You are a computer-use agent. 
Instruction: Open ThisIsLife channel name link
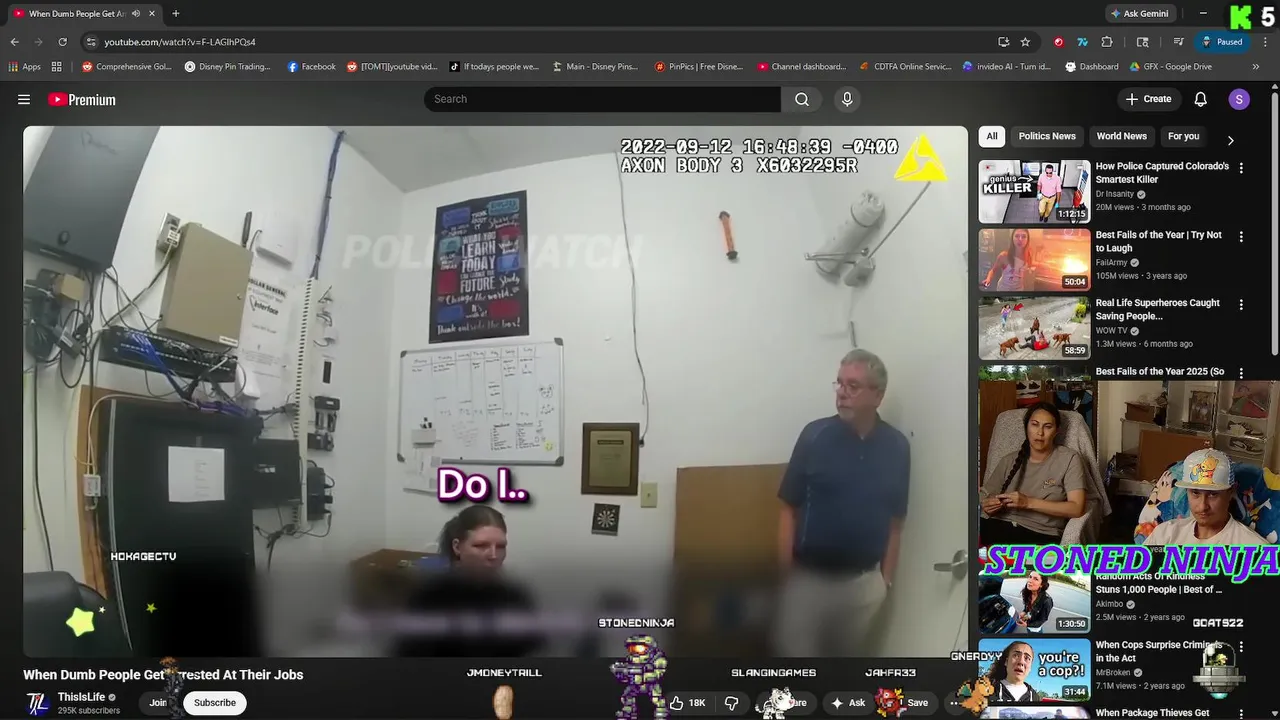81,697
